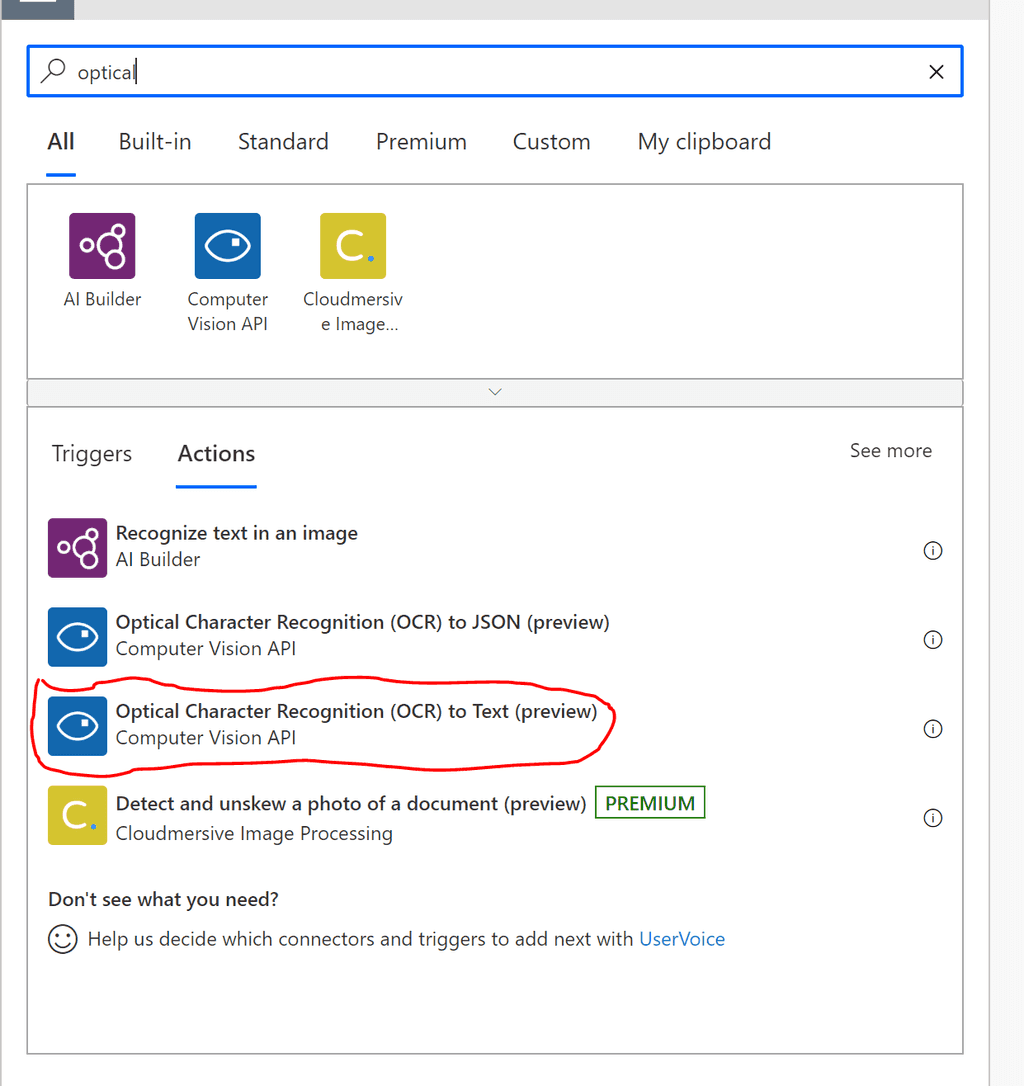Show info for Recognize text in an image

point(933,551)
